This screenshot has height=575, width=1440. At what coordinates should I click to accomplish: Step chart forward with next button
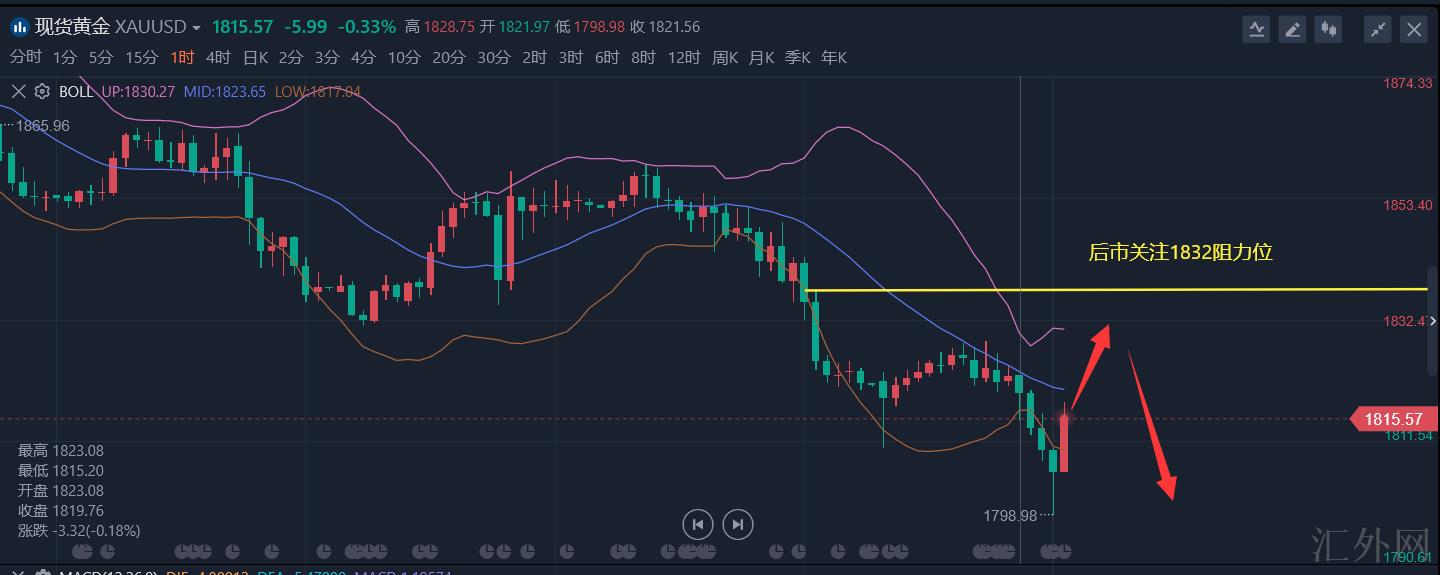pyautogui.click(x=738, y=524)
